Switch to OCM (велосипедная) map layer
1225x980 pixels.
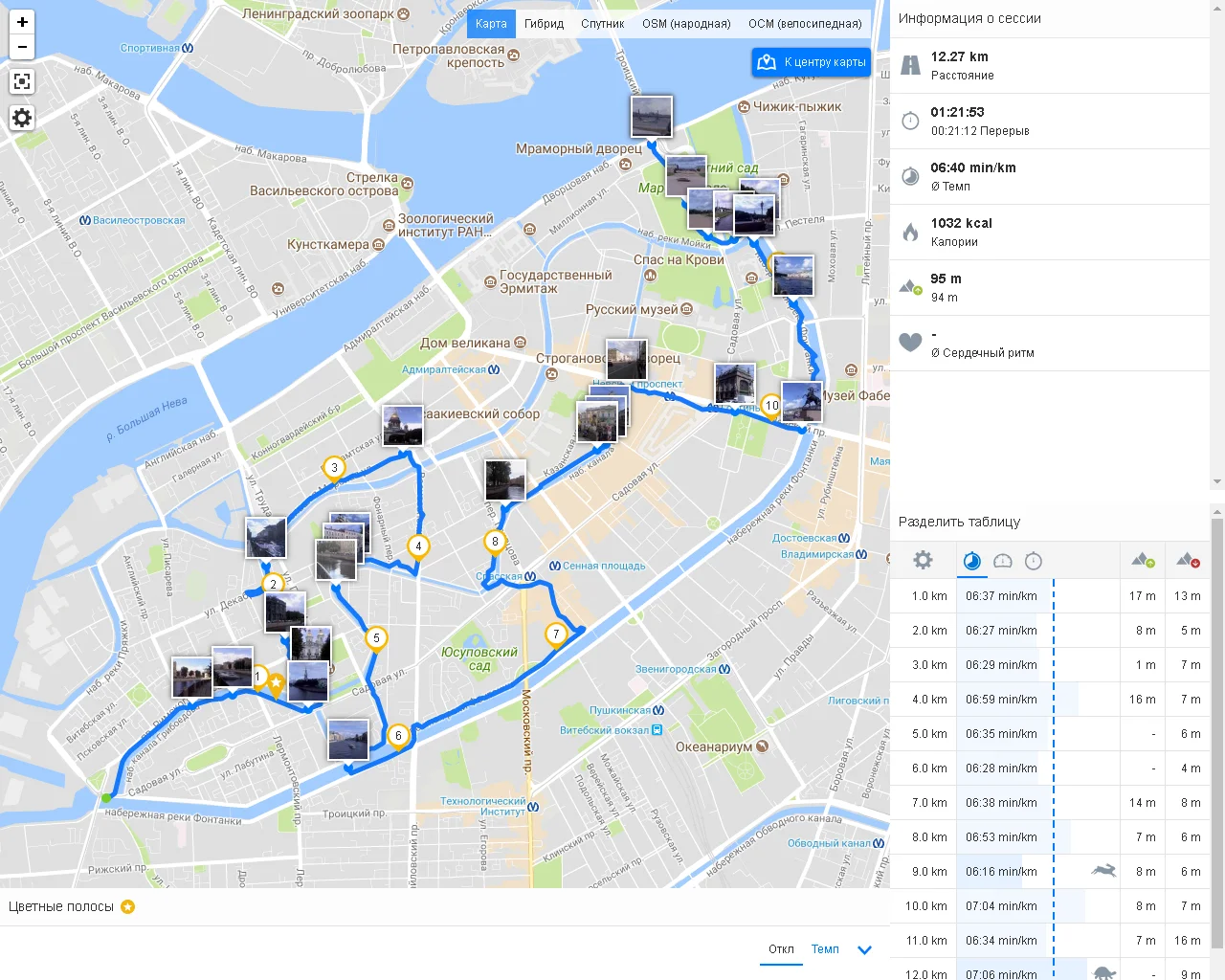coord(805,24)
